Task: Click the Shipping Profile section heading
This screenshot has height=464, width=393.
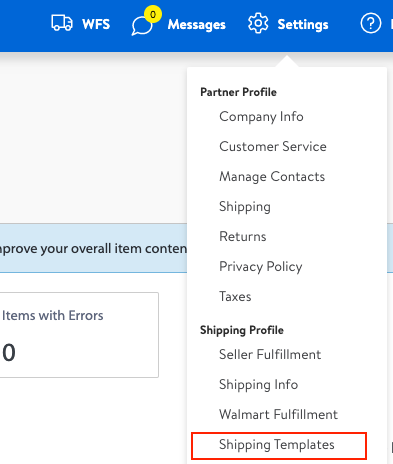Action: click(242, 330)
